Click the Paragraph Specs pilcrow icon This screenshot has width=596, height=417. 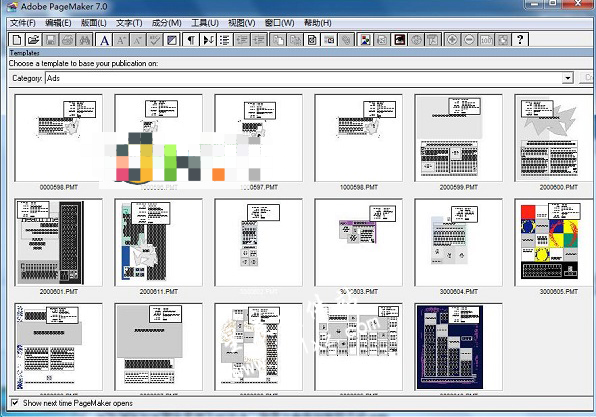[192, 40]
